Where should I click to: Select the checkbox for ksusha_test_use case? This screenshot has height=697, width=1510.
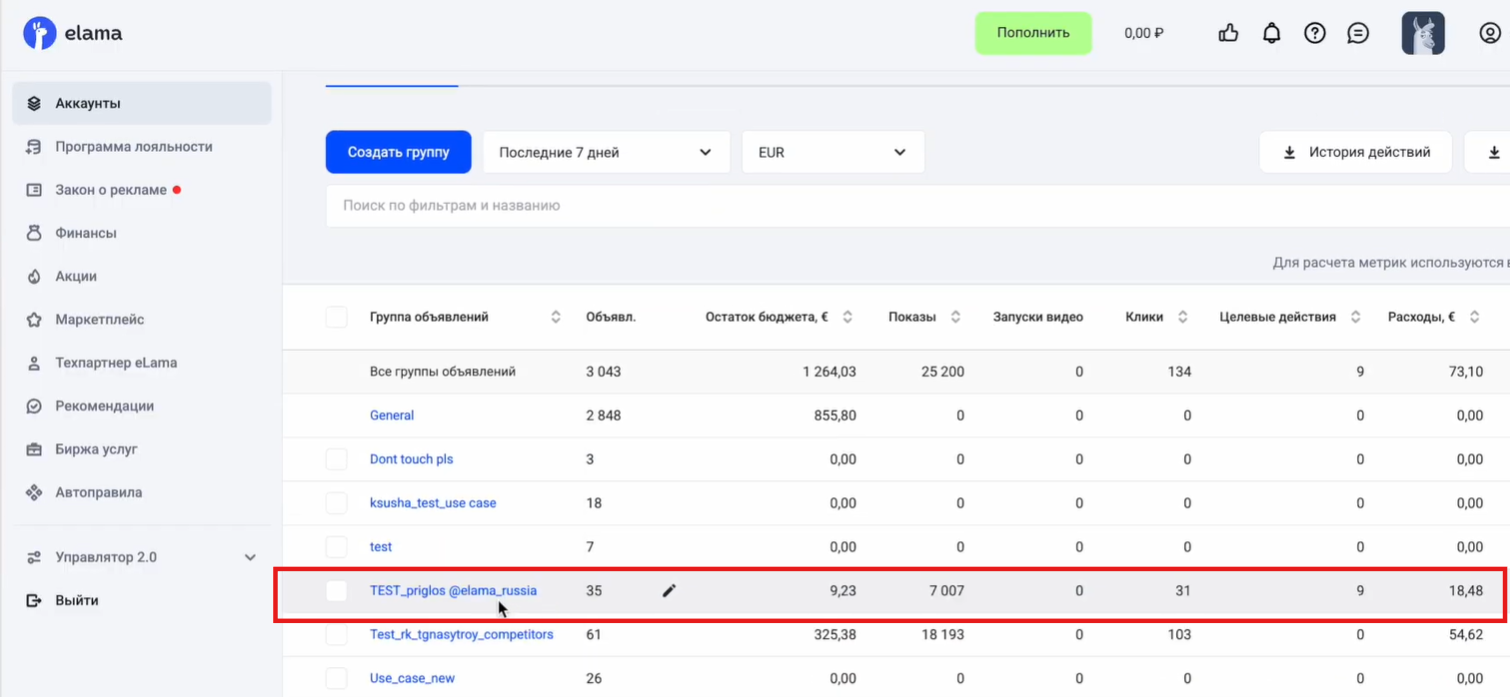337,503
